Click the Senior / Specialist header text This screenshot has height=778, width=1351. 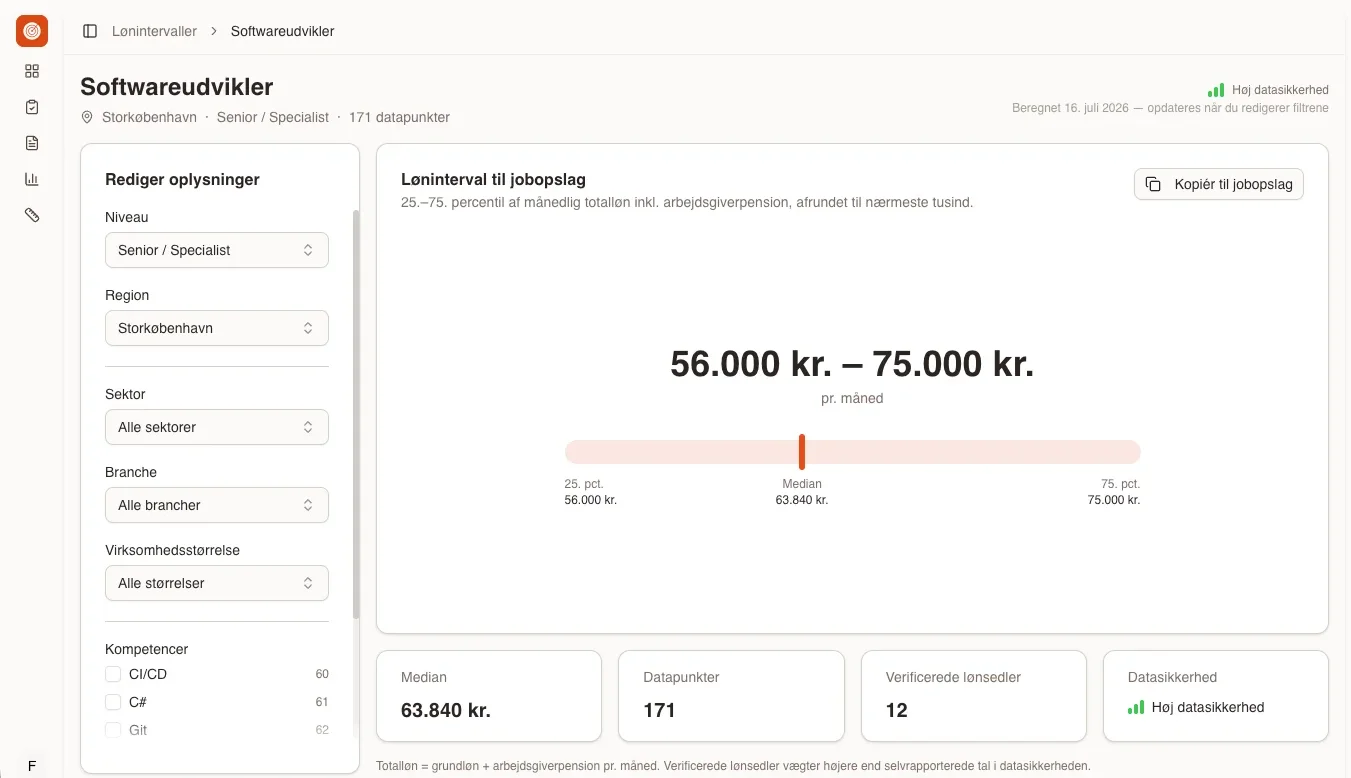(273, 117)
